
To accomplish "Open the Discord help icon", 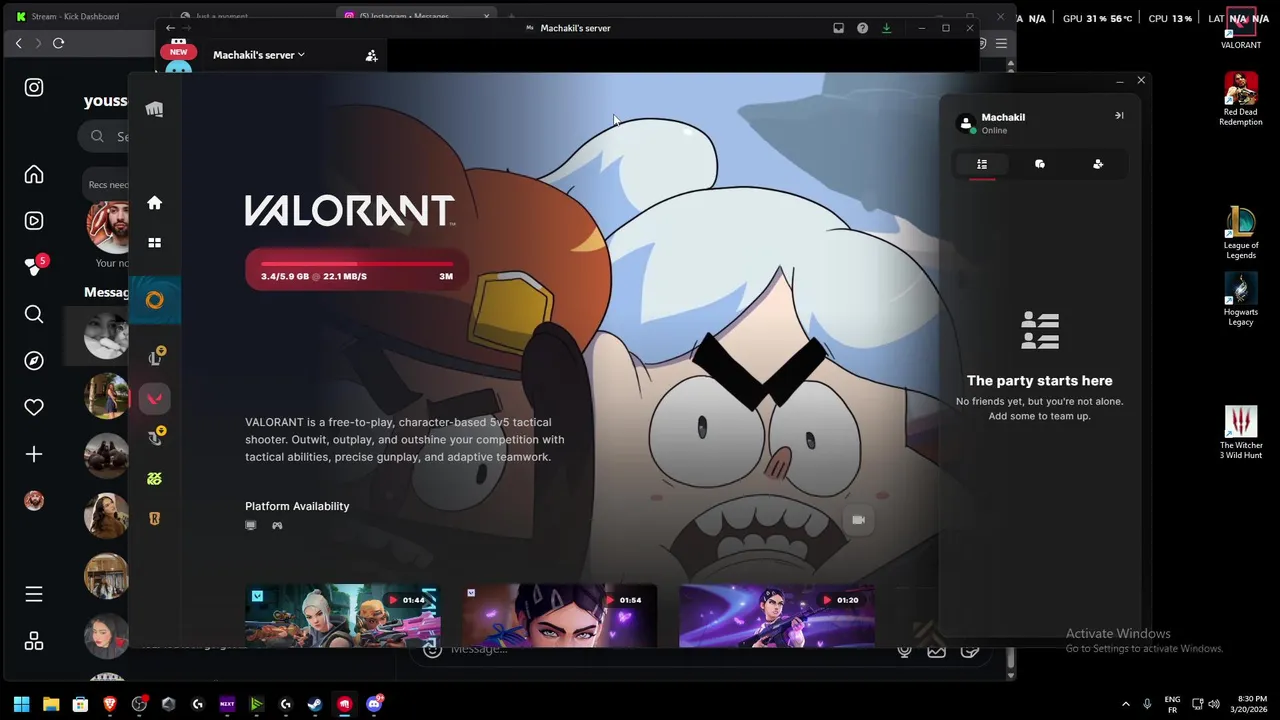I will coord(862,28).
